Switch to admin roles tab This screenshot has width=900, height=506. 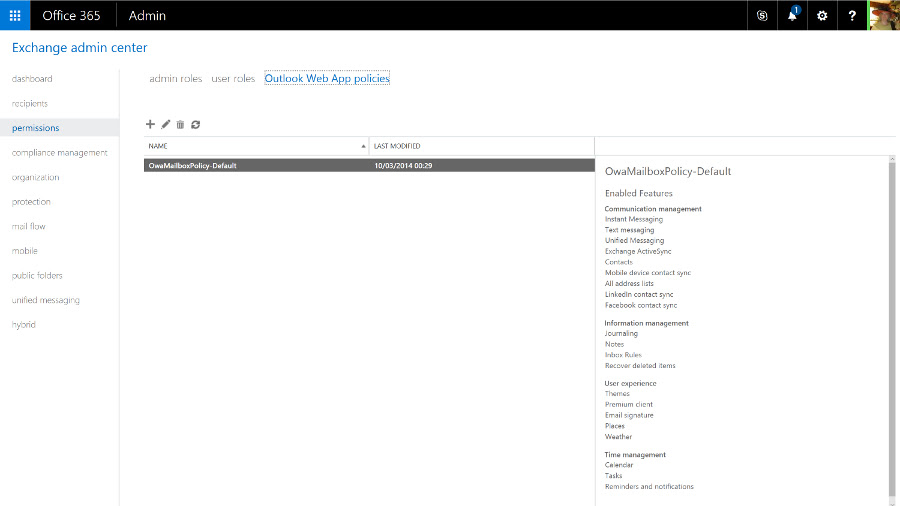(x=176, y=79)
